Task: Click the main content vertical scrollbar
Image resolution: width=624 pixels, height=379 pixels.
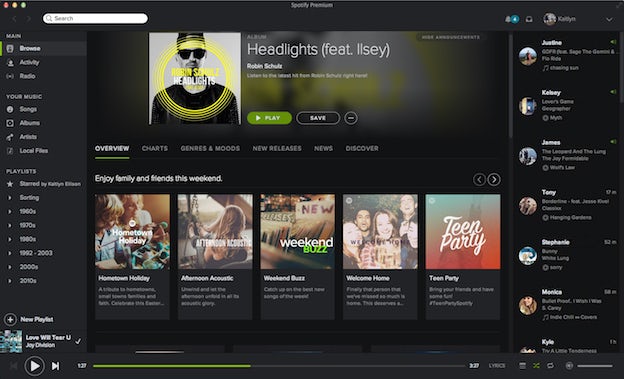Action: tap(510, 86)
